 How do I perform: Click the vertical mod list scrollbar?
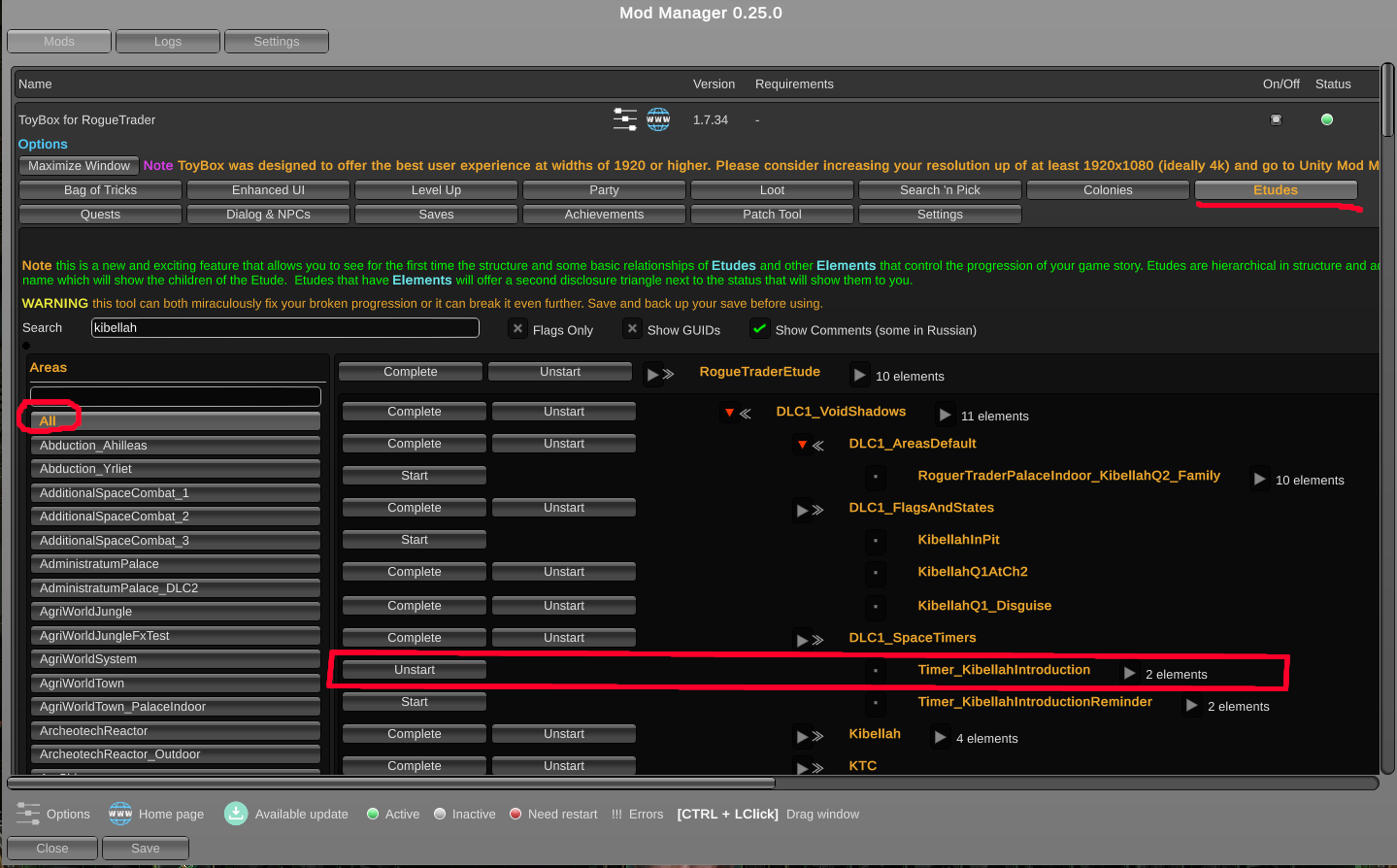(1387, 100)
